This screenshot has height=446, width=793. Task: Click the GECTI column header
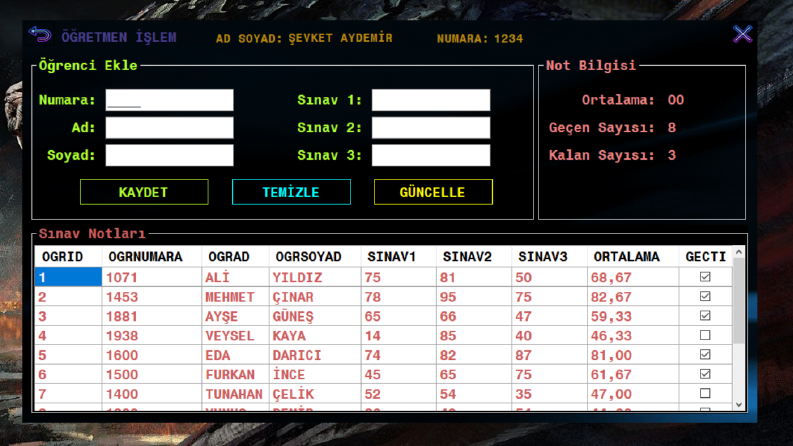706,257
